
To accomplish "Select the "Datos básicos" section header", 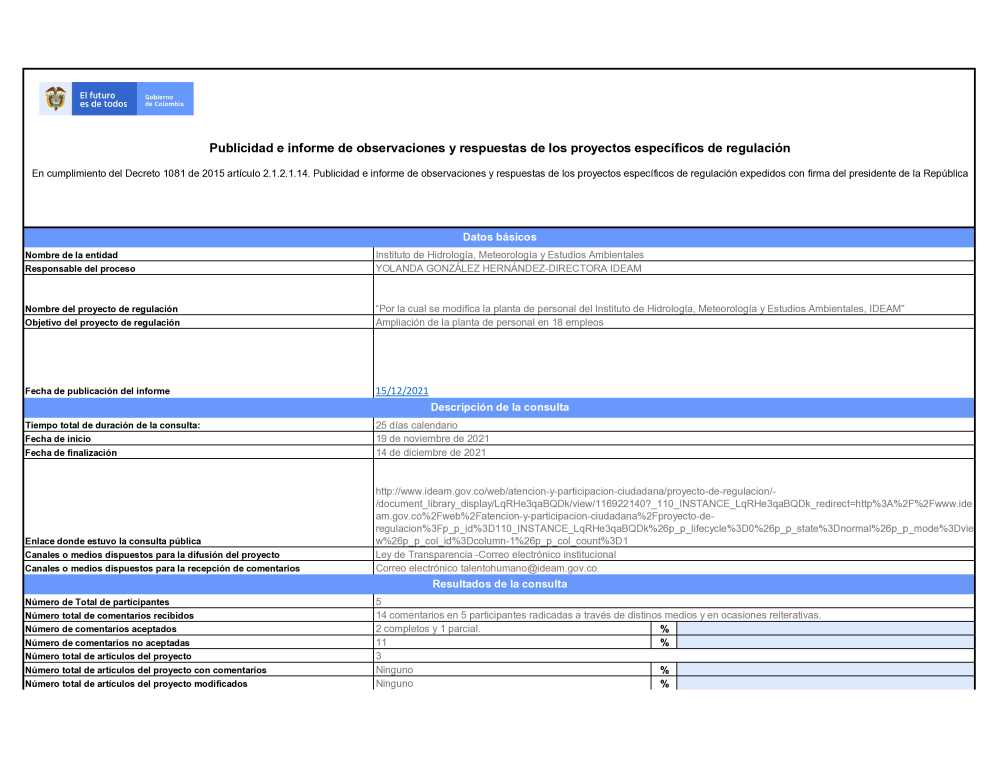I will [x=499, y=238].
